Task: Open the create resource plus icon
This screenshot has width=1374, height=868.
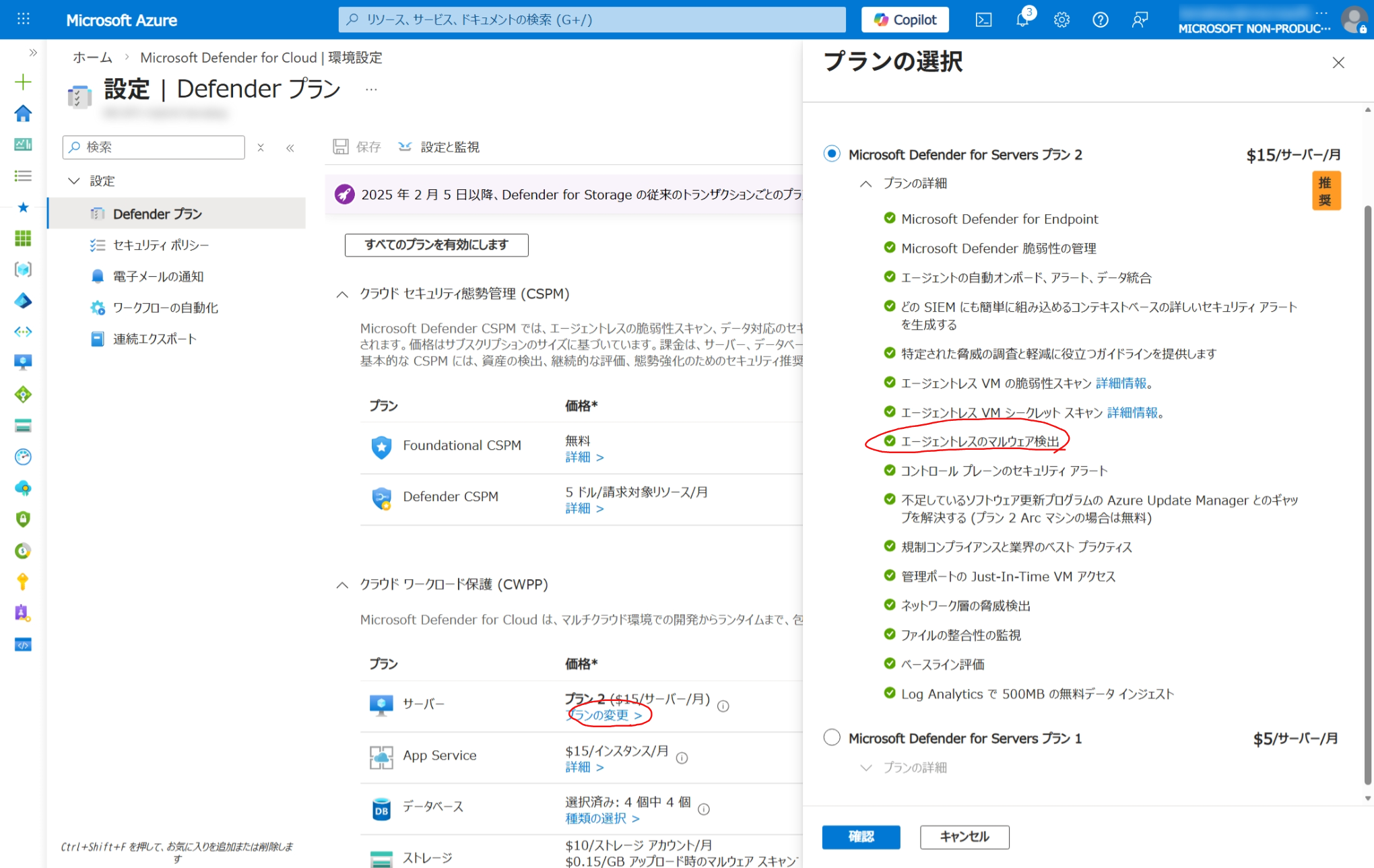Action: (23, 81)
